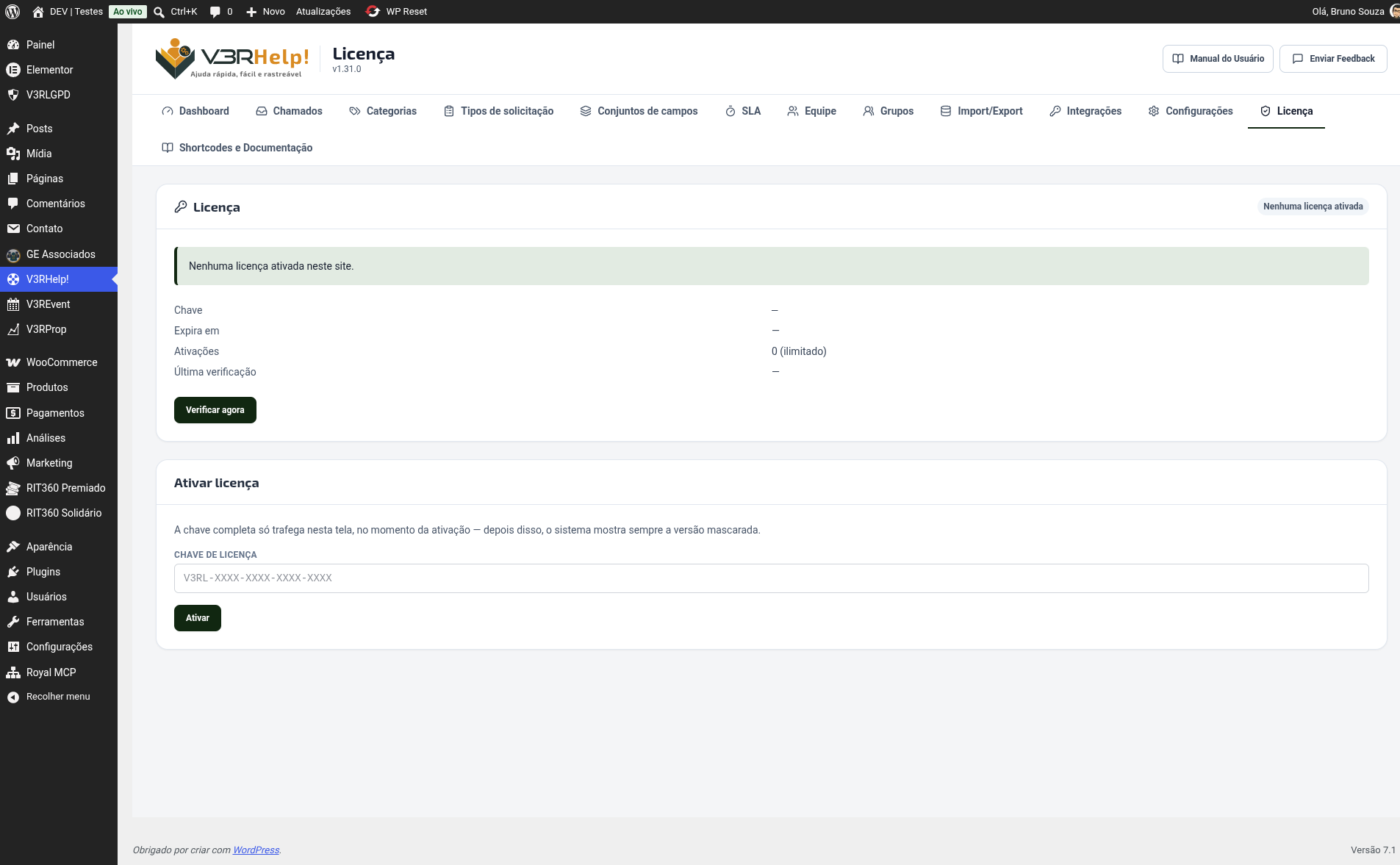Screen dimensions: 1400x865
Task: Click the Produtos box icon in sidebar
Action: coord(13,387)
